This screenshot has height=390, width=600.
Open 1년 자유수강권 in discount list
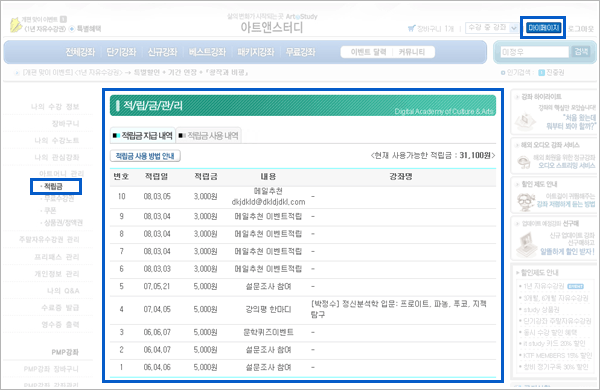pos(544,286)
